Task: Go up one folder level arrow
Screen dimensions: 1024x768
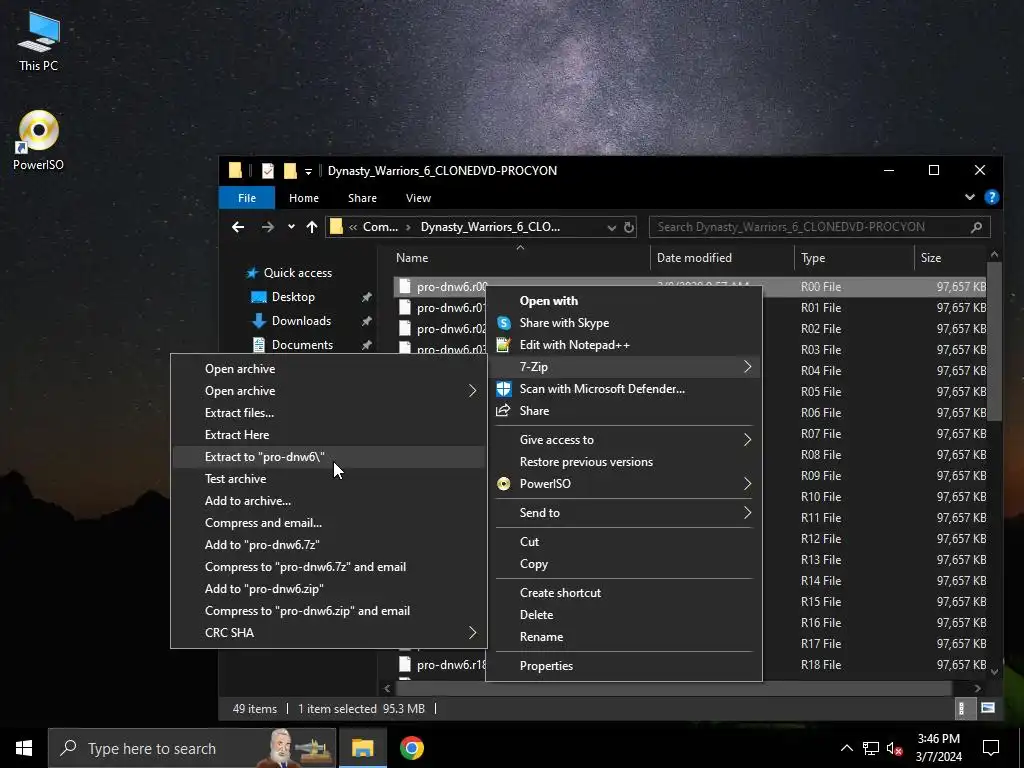Action: tap(312, 227)
